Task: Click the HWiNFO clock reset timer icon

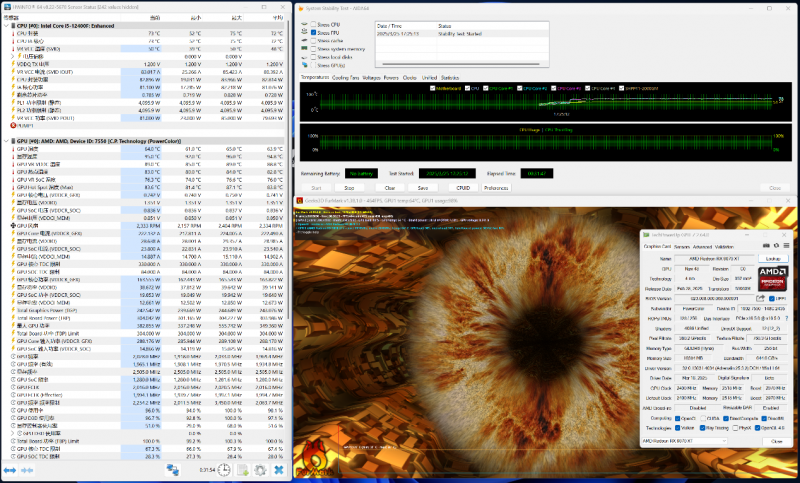Action: 224,470
